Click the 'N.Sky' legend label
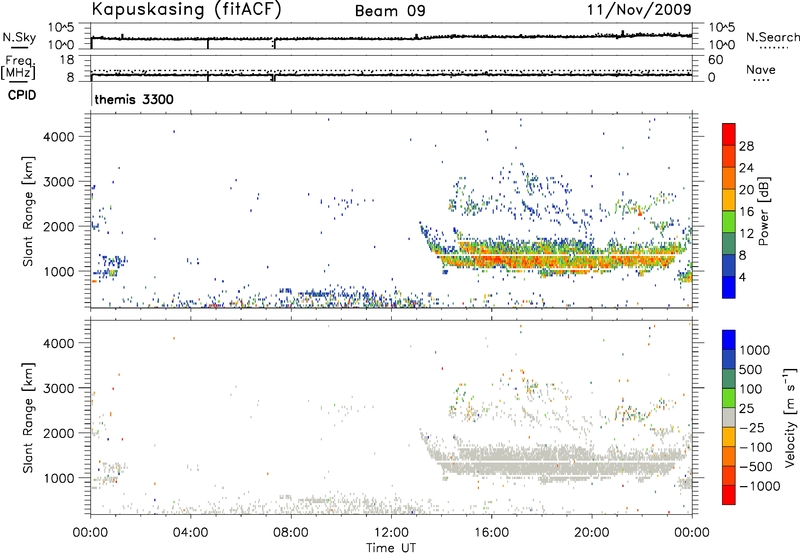Viewport: 800px width, 554px height. point(19,37)
